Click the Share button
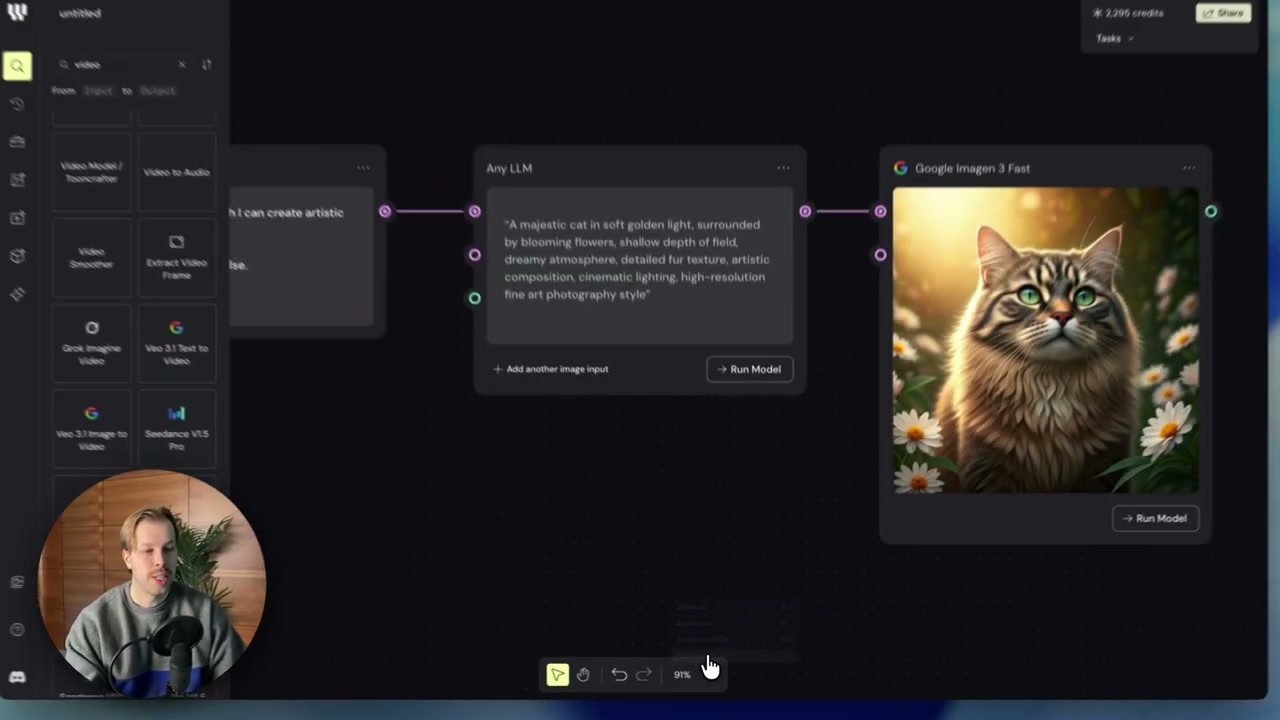Image resolution: width=1280 pixels, height=720 pixels. (x=1223, y=13)
